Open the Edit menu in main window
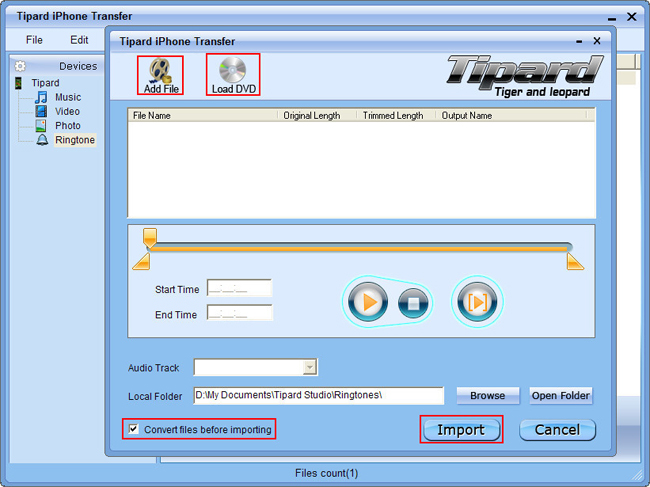Screen dimensions: 650x487 tap(79, 40)
